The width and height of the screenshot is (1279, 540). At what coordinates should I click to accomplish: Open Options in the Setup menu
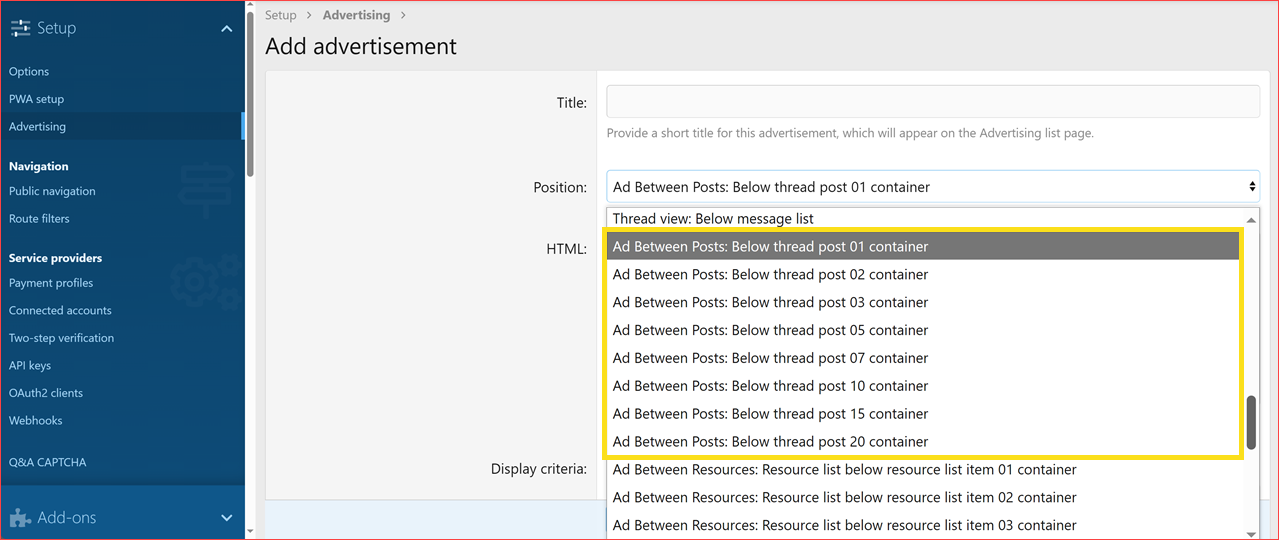29,72
